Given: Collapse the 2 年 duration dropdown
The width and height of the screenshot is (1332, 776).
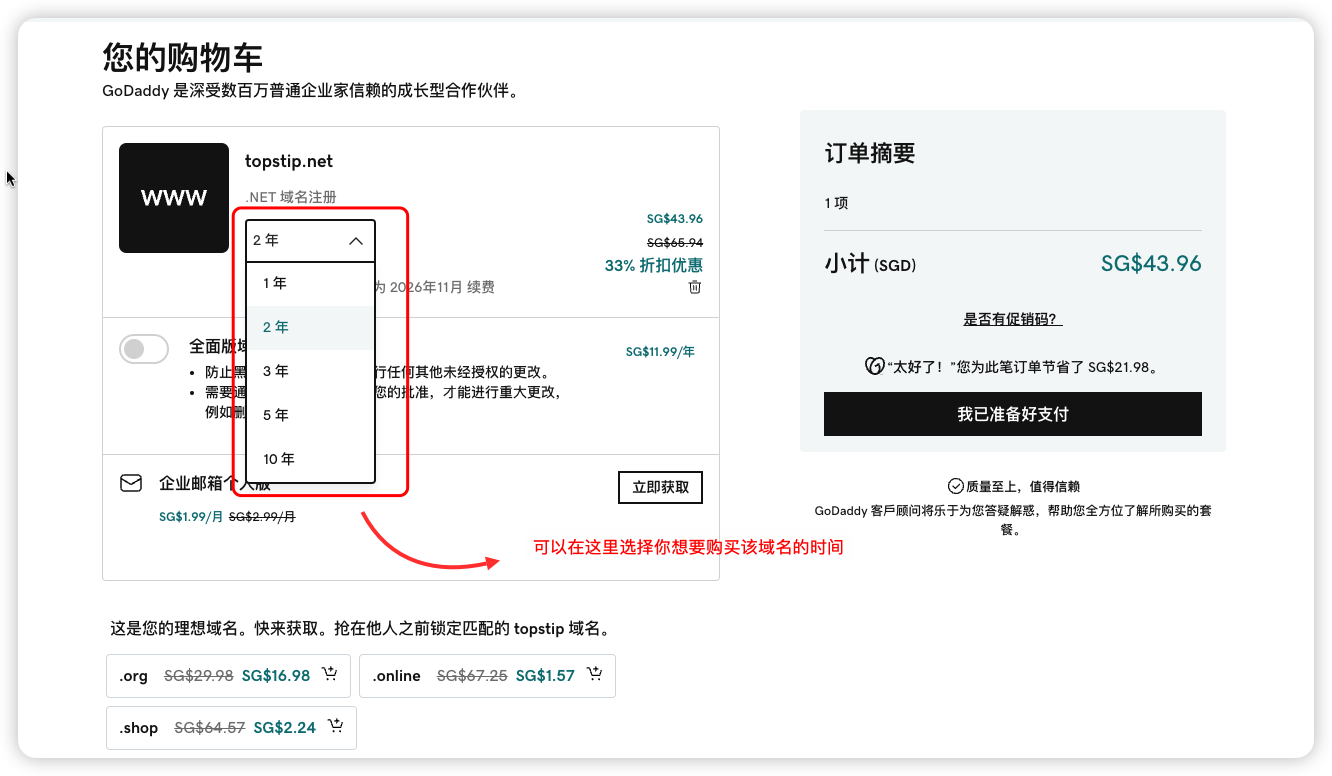Looking at the screenshot, I should tap(310, 241).
